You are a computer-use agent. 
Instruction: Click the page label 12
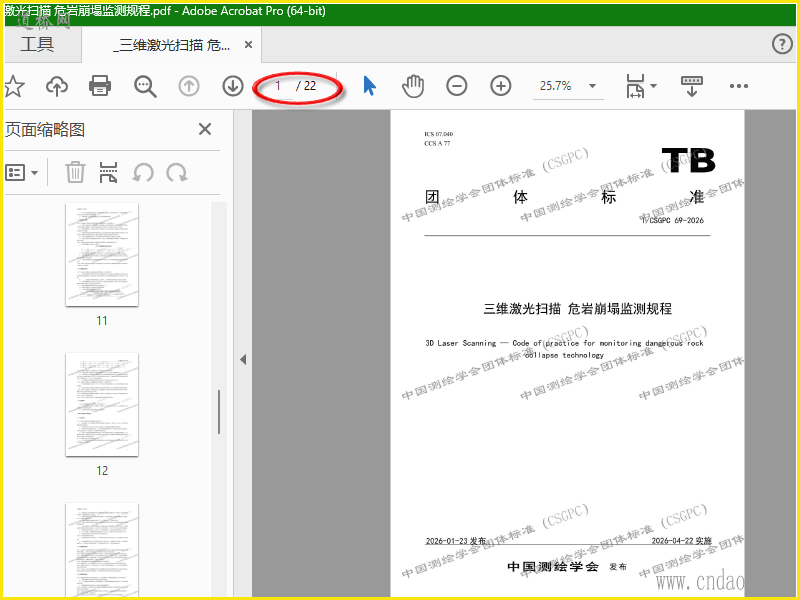coord(102,470)
